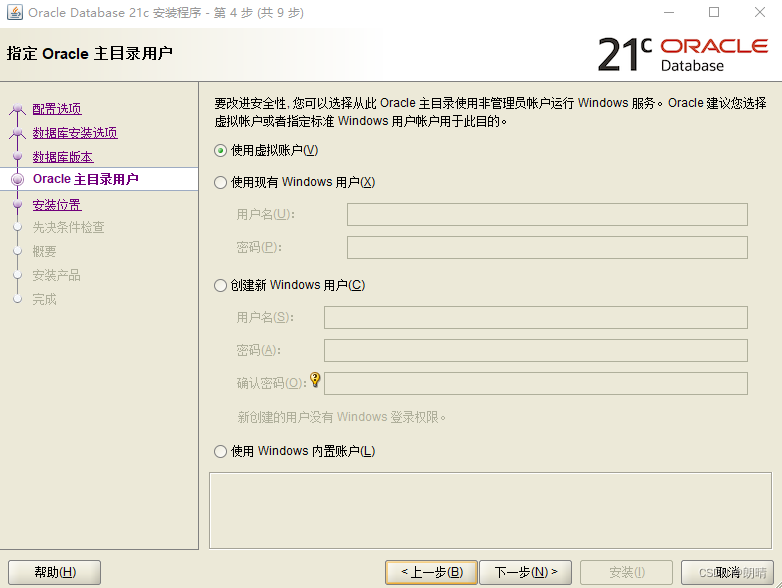Click the disabled 安装(I) button
The height and width of the screenshot is (588, 782).
tap(626, 572)
